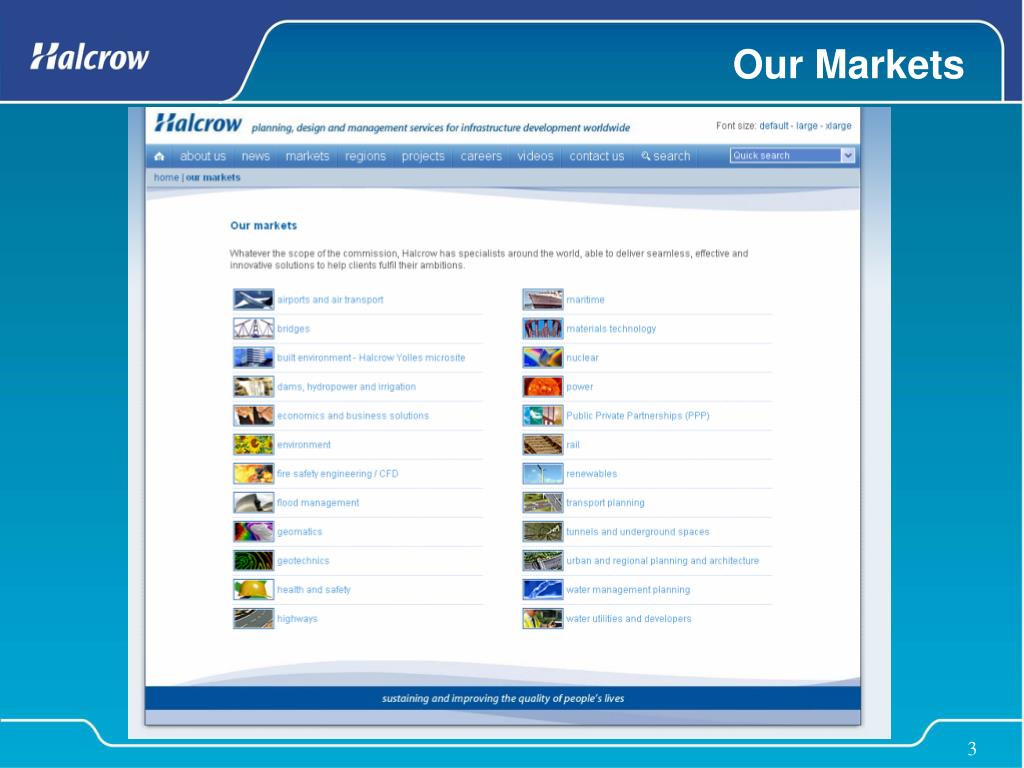Image resolution: width=1024 pixels, height=768 pixels.
Task: Open urban and regional planning and architecture link
Action: tap(663, 560)
